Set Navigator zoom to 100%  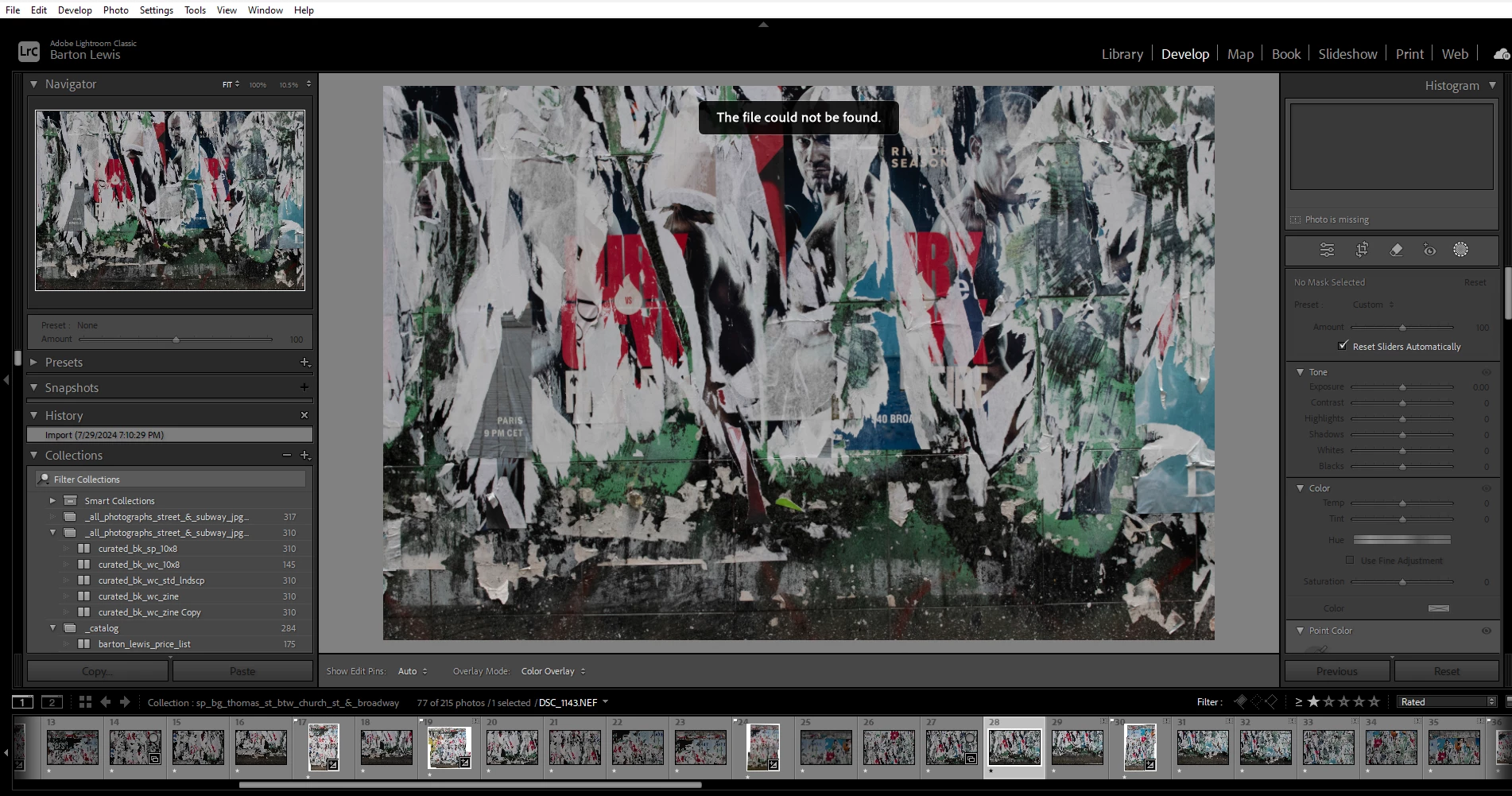pos(258,84)
